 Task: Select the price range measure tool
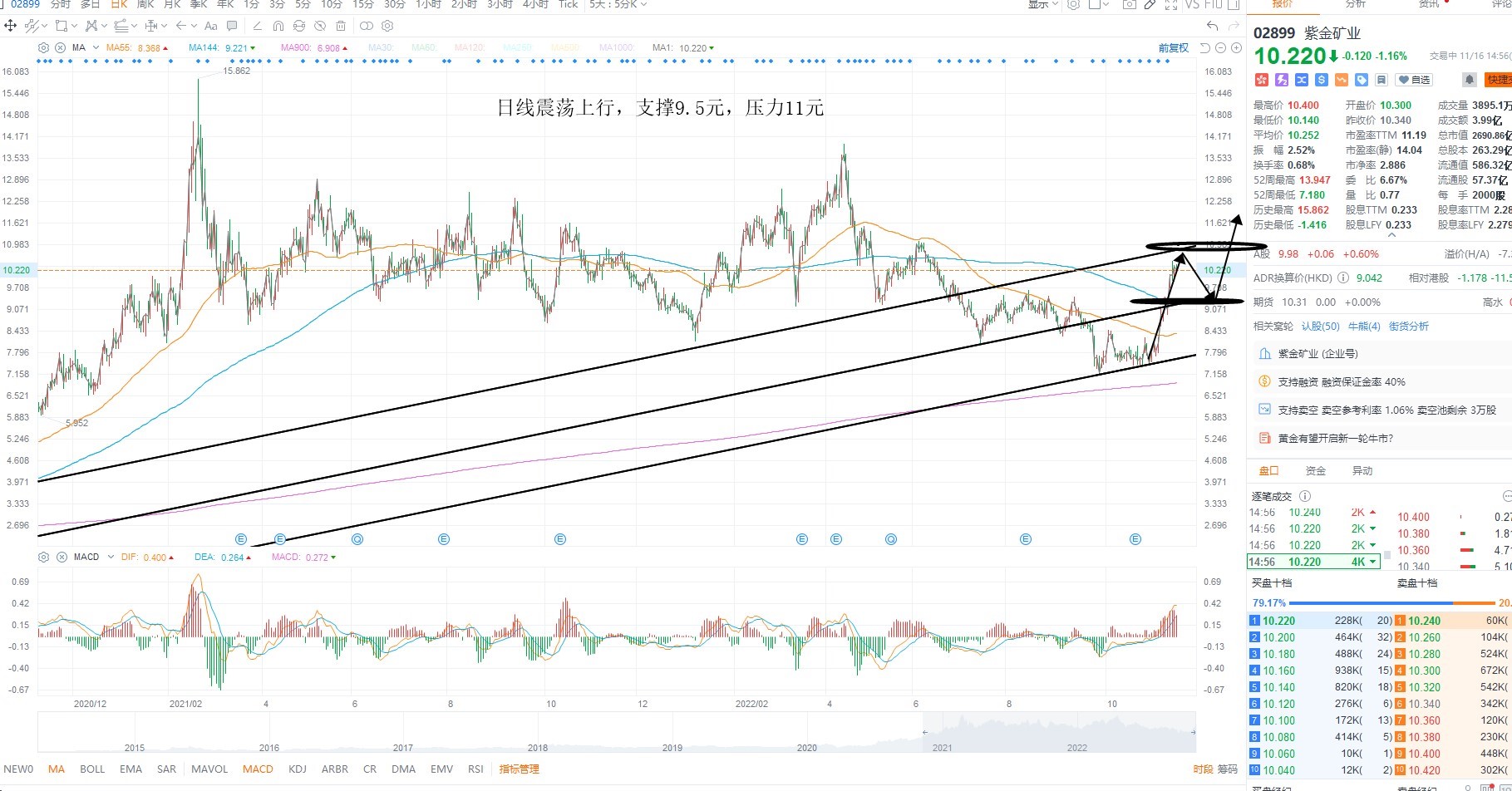151,26
